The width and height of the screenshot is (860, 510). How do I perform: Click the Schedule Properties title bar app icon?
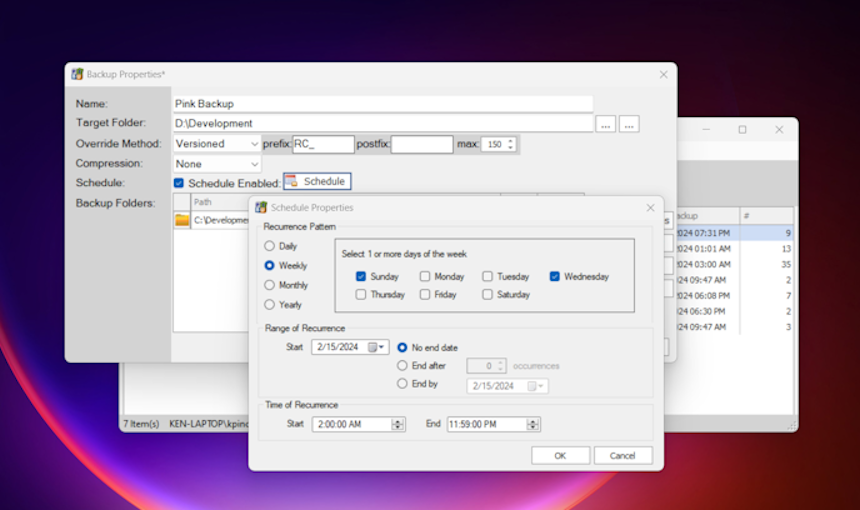click(261, 207)
